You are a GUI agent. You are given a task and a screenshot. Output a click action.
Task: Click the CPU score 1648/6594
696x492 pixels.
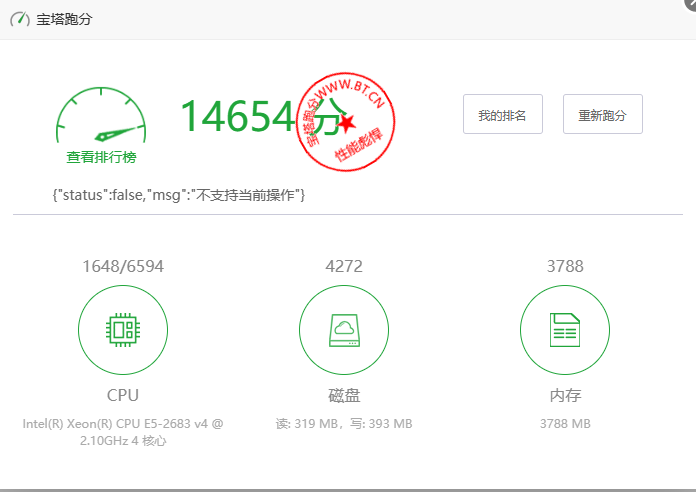[123, 266]
